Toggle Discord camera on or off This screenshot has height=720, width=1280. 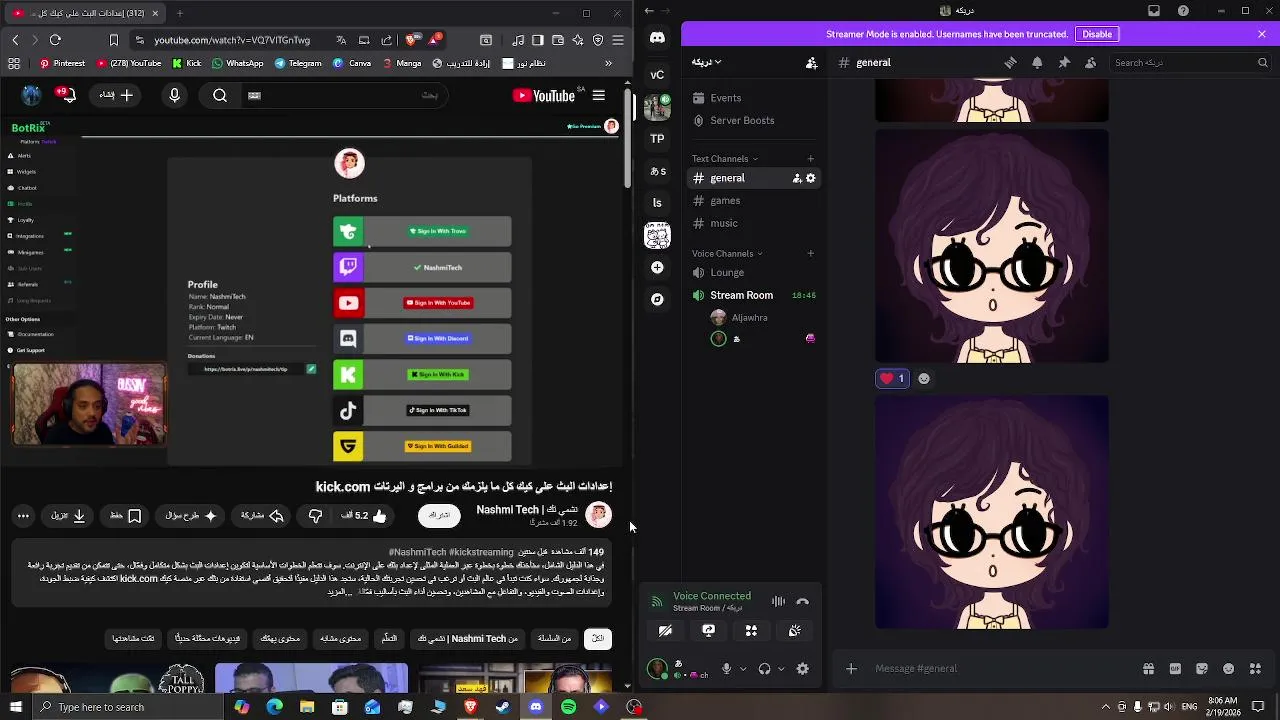[x=665, y=630]
